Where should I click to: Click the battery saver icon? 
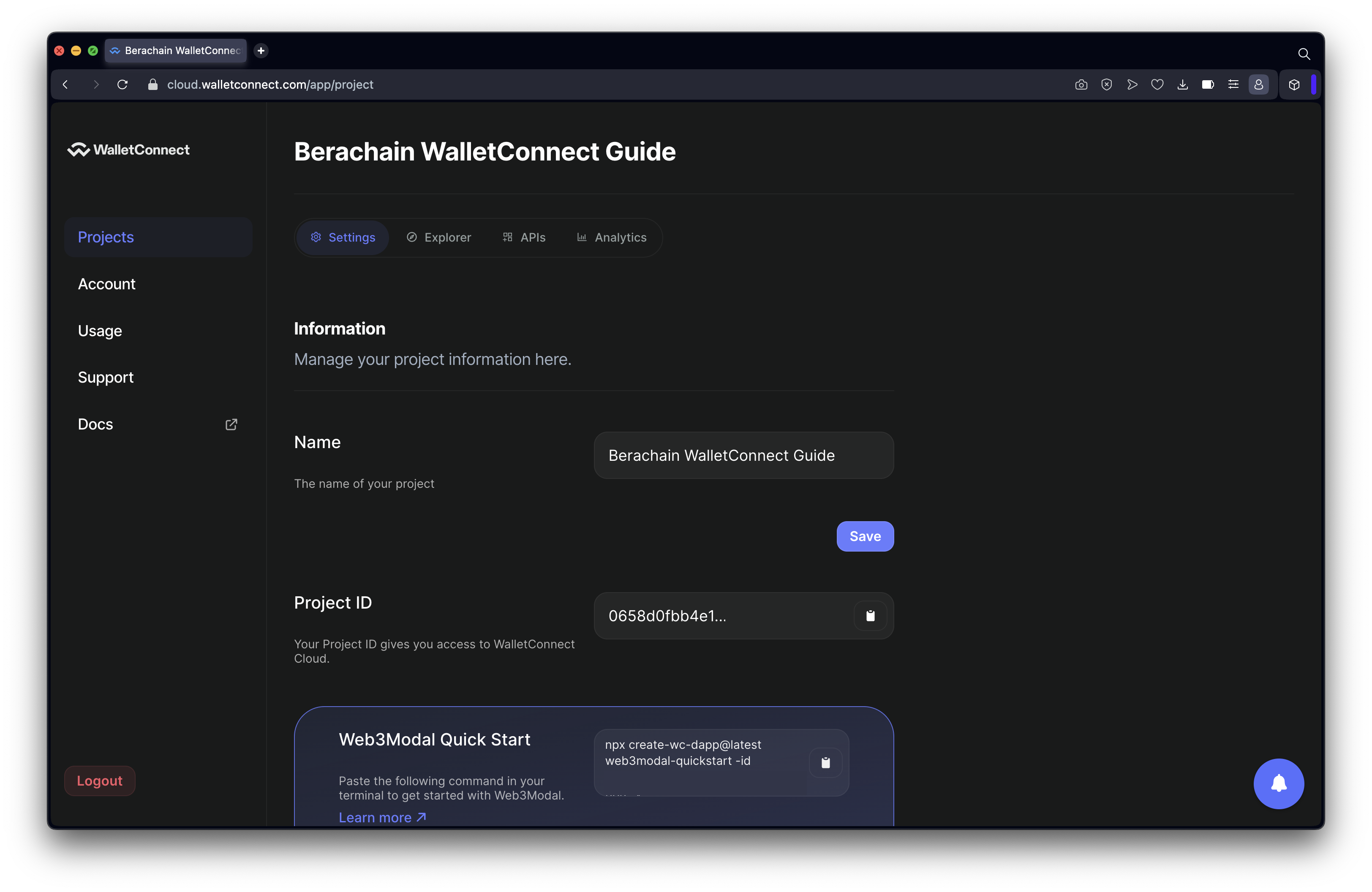1208,85
